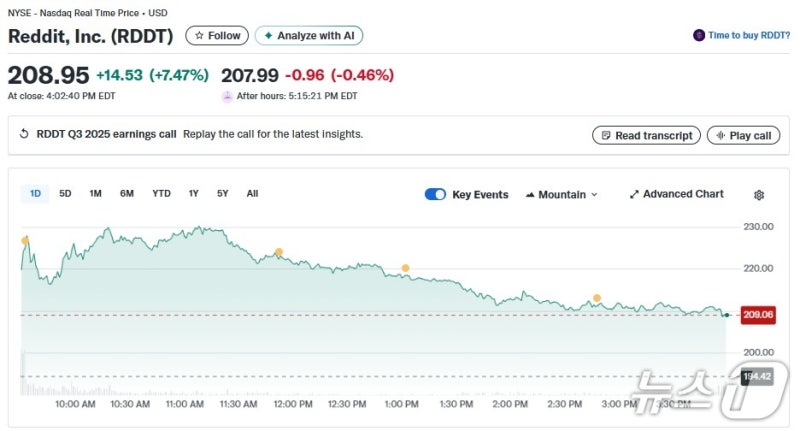Click key event dot near 12:00 PM
Viewport: 800px width, 431px height.
coord(278,252)
